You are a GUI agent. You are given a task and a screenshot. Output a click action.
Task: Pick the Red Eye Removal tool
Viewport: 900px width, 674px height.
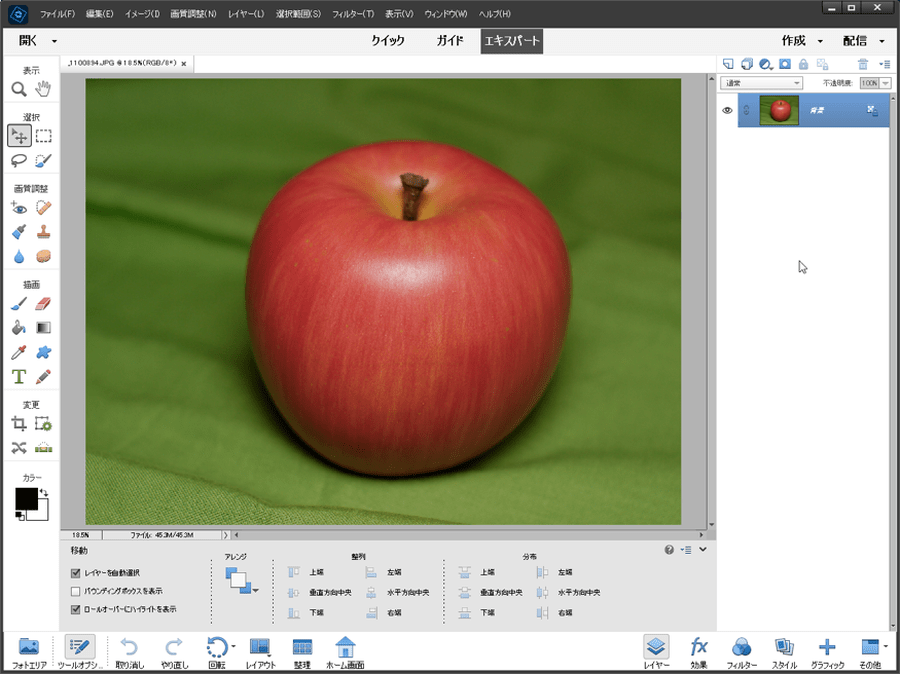pyautogui.click(x=19, y=208)
